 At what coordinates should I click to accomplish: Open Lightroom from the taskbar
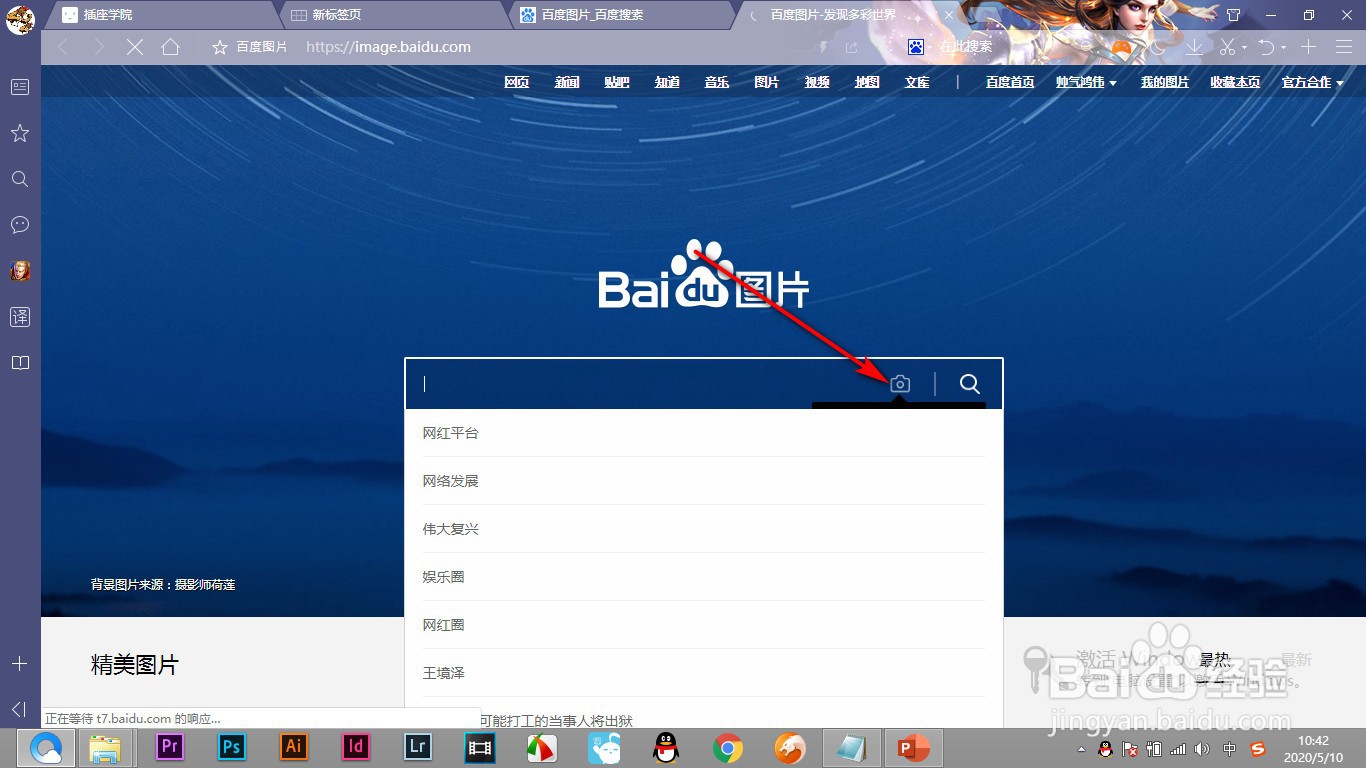pyautogui.click(x=417, y=747)
